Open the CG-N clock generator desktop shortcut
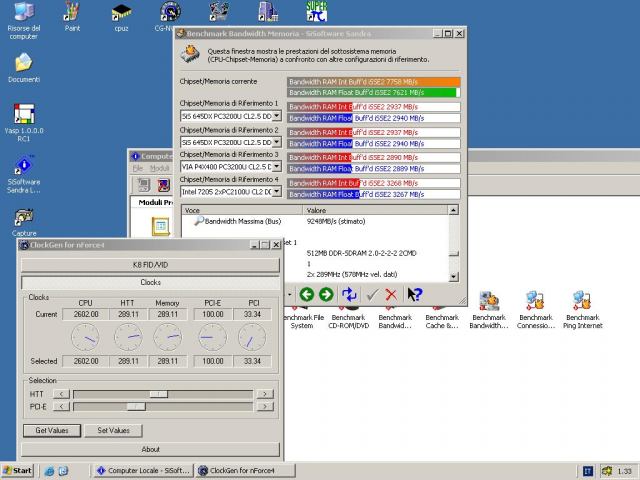 coord(168,16)
